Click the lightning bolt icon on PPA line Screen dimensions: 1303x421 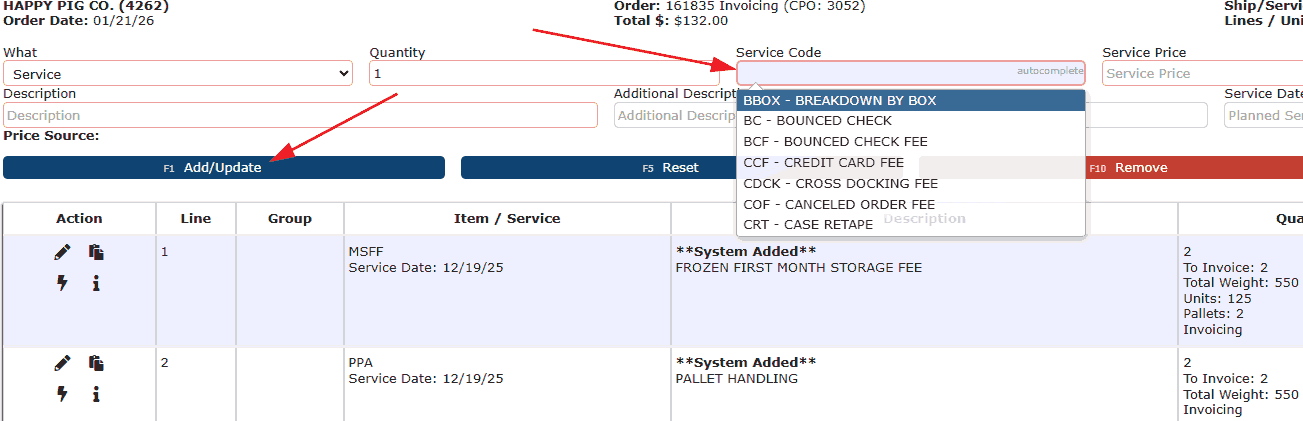(62, 393)
